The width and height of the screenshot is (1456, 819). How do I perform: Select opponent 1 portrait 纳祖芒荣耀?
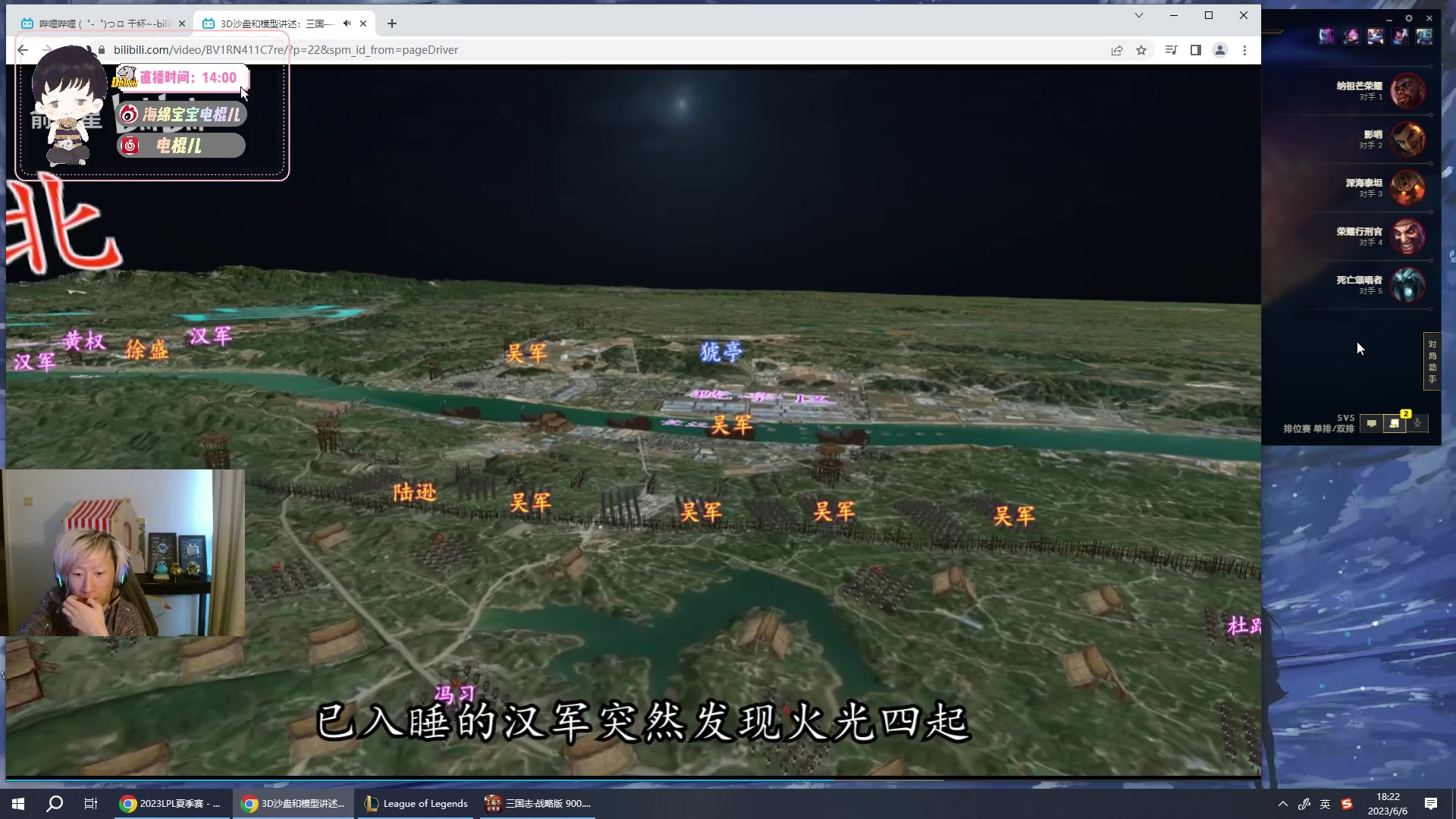coord(1408,91)
